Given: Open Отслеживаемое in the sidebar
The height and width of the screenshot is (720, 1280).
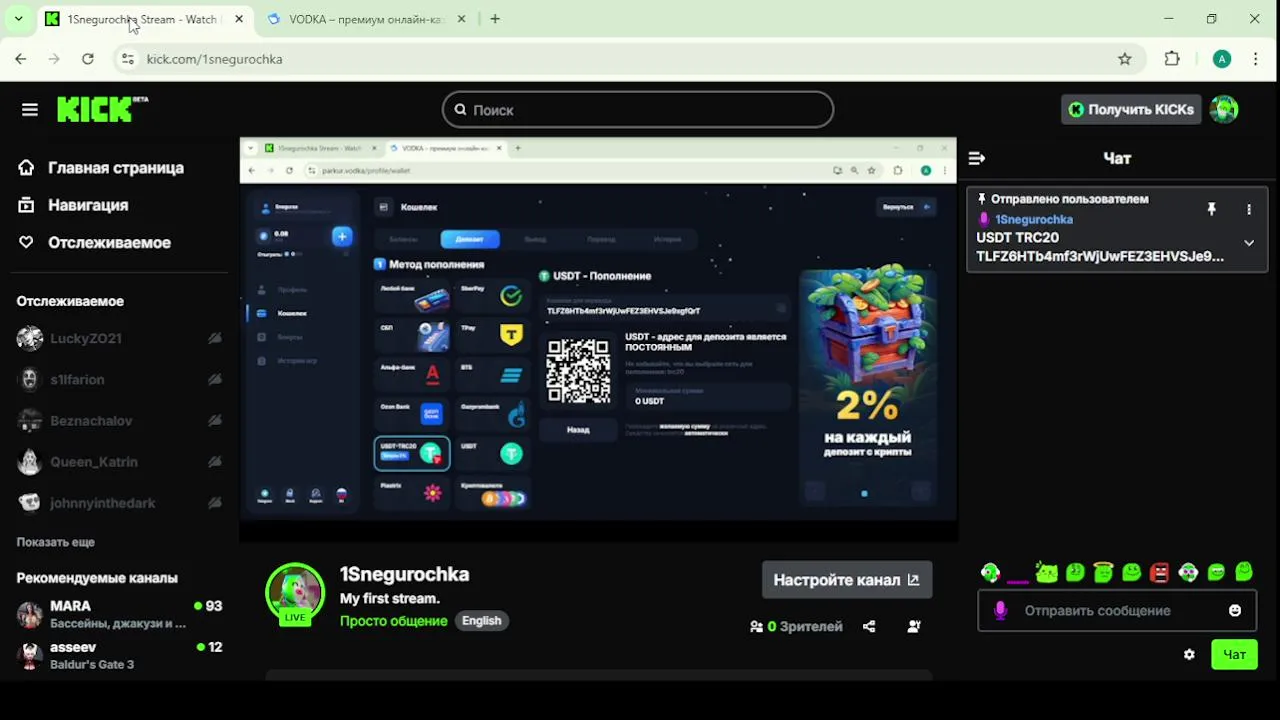Looking at the screenshot, I should coord(110,242).
